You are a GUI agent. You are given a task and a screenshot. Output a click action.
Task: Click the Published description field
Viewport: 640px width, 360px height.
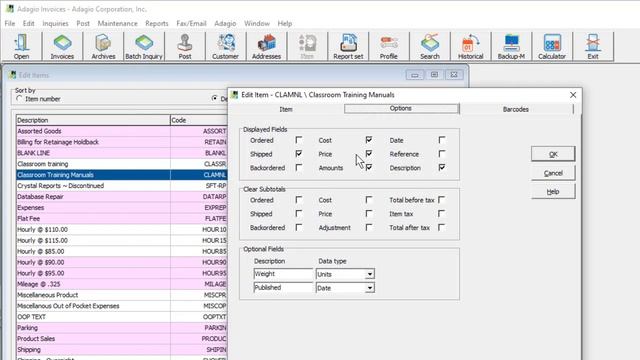[283, 288]
